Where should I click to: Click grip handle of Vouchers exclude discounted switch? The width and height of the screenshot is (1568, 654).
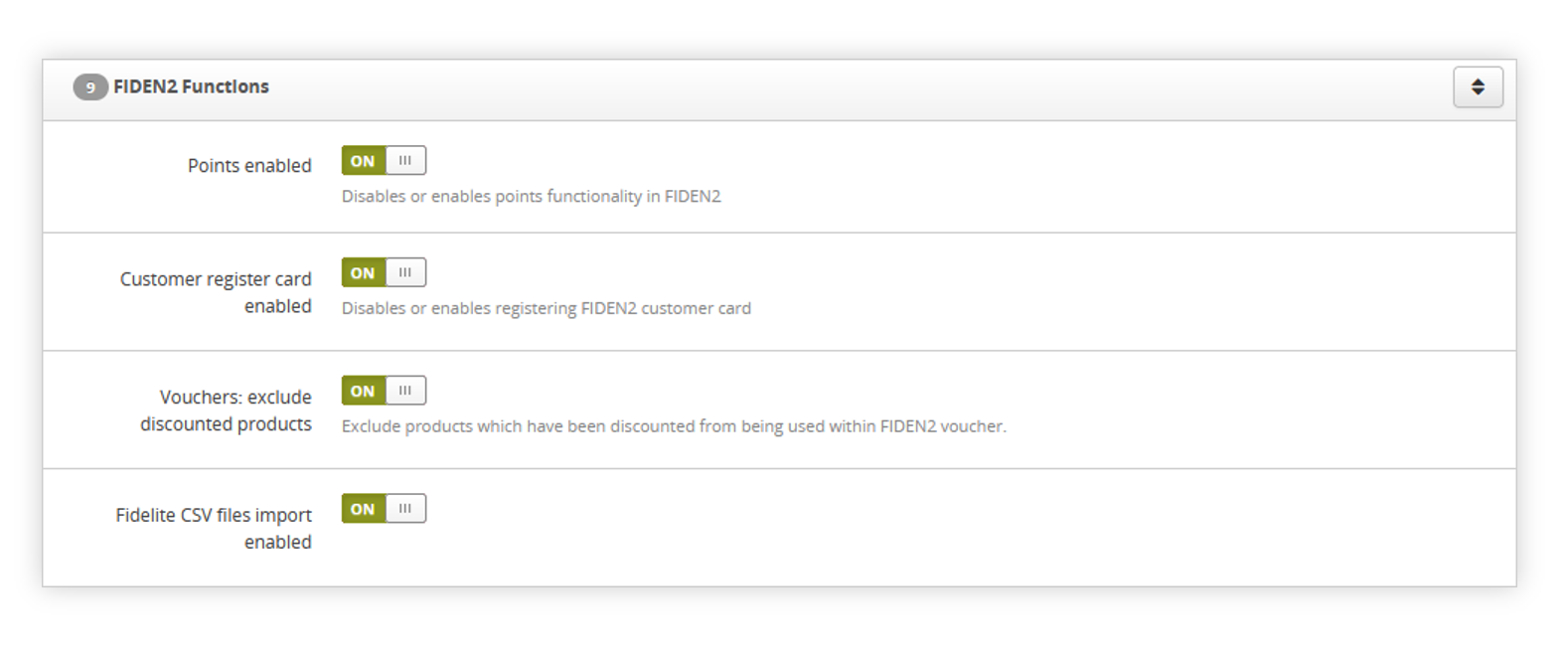(x=405, y=391)
